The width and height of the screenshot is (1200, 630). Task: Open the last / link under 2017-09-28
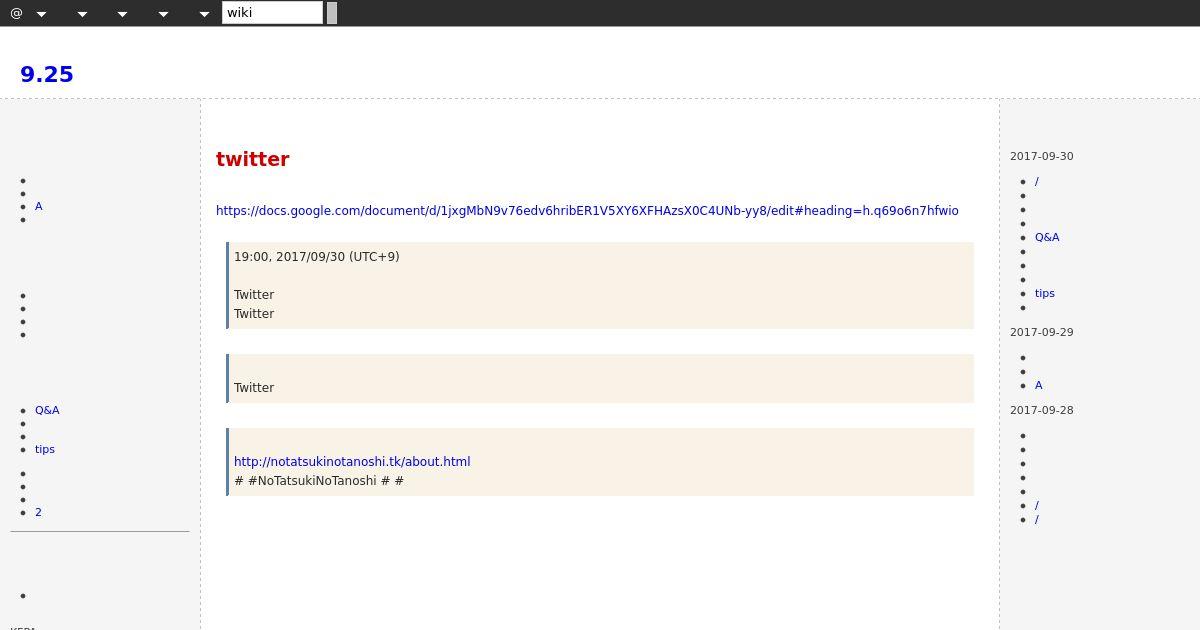1037,520
